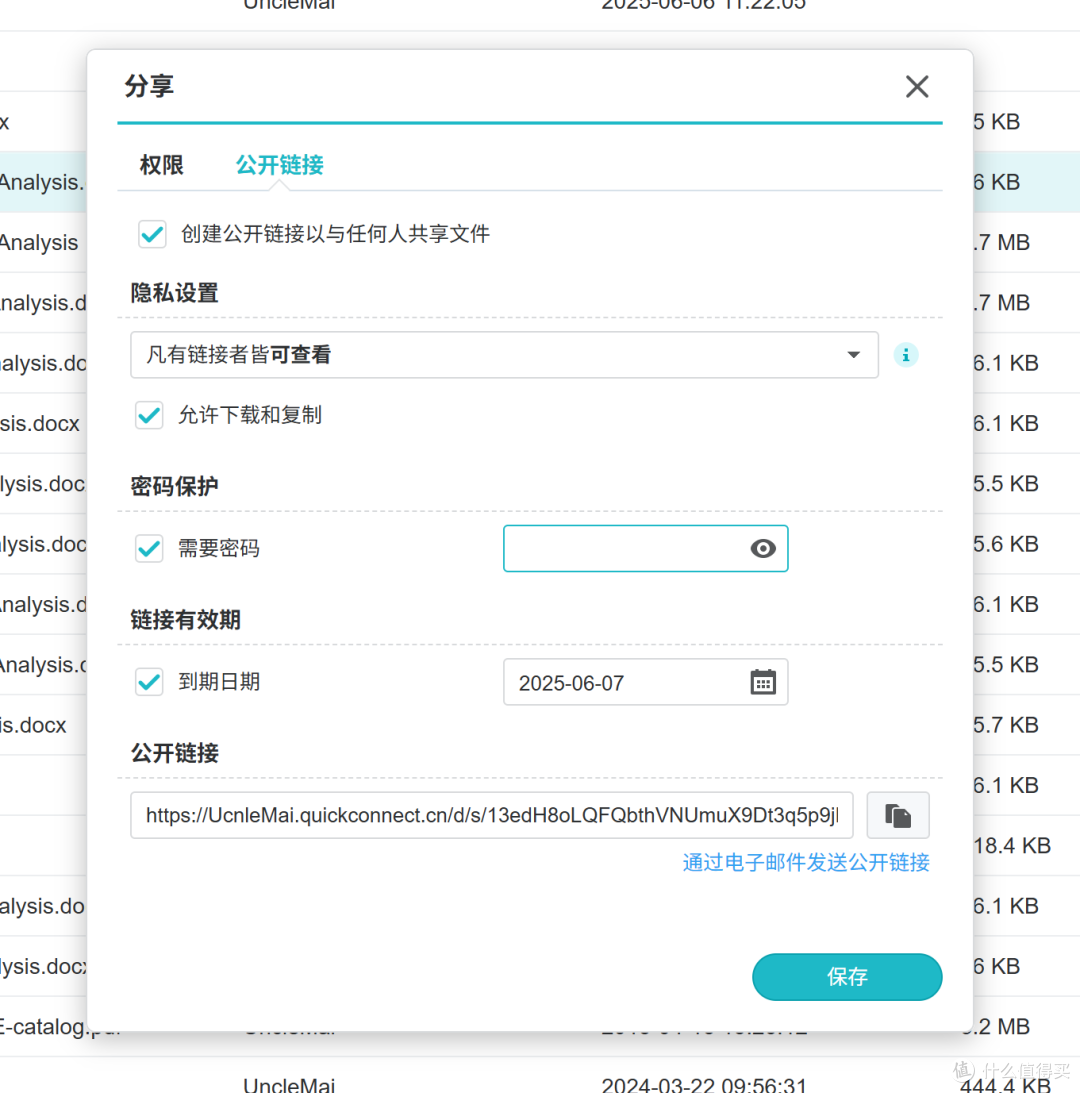
Task: Open the 凡有链接者皆可查看 privacy dropdown
Action: pyautogui.click(x=504, y=355)
